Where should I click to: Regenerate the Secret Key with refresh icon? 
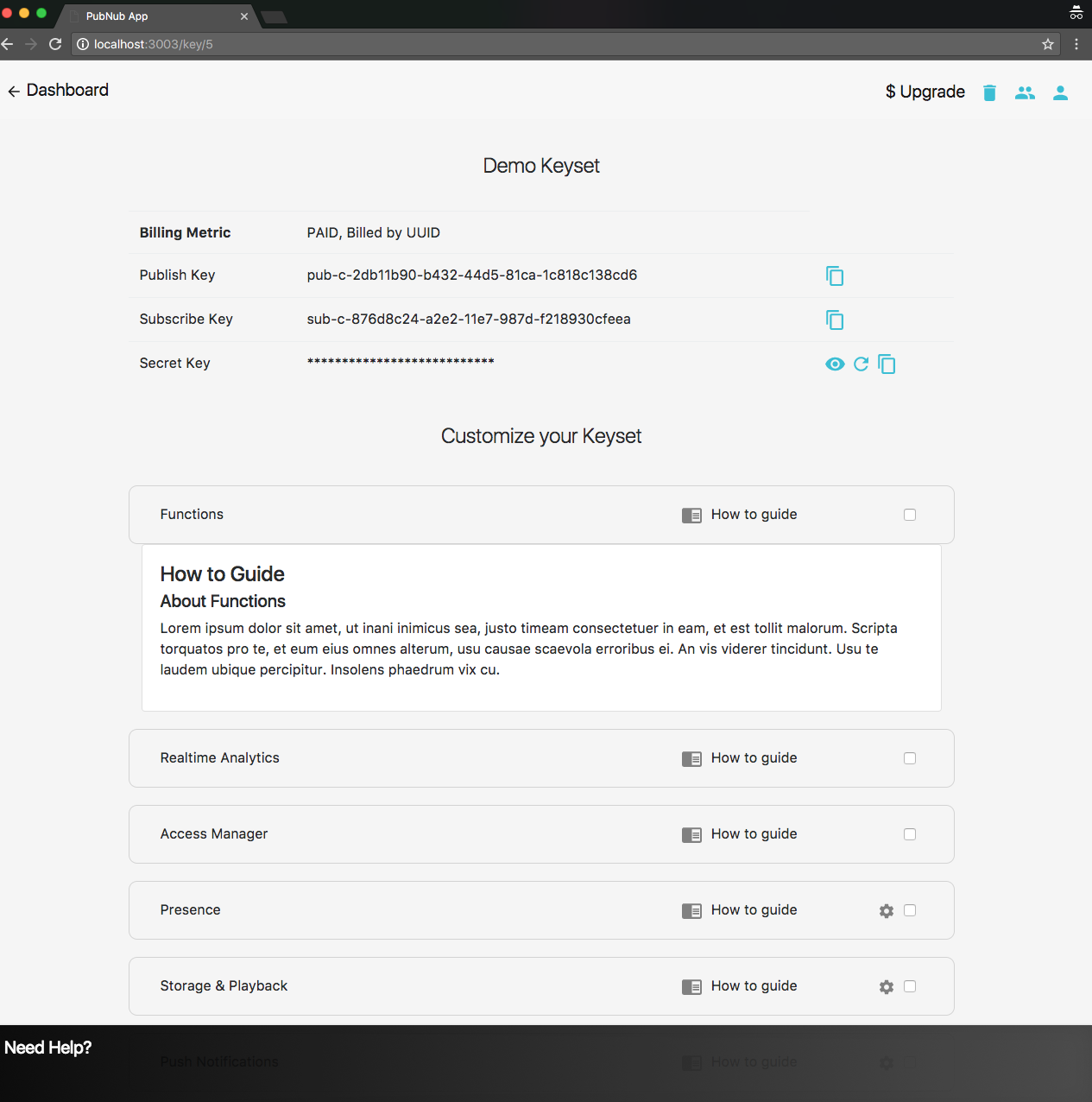coord(861,364)
